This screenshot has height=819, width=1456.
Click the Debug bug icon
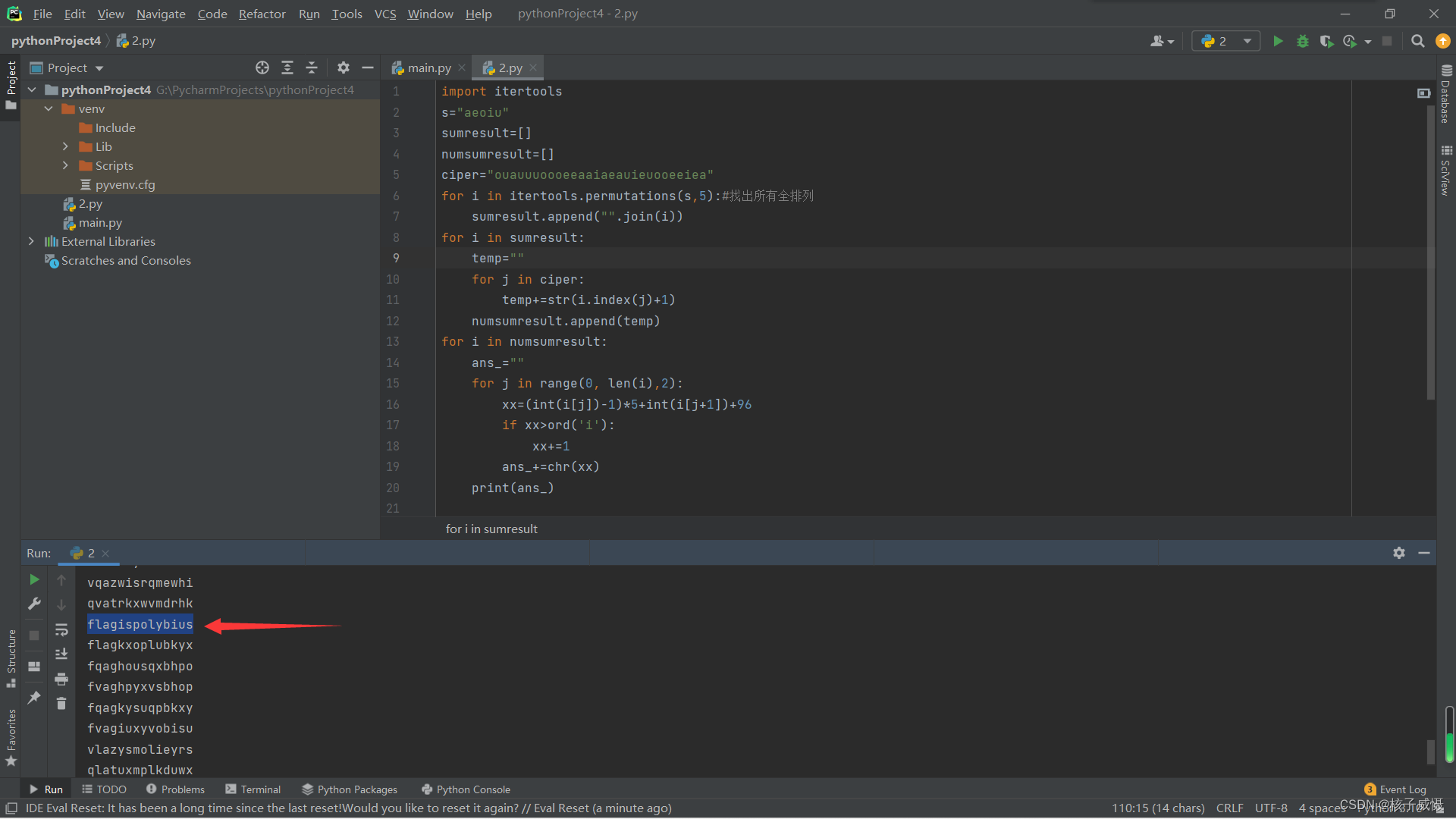1302,41
